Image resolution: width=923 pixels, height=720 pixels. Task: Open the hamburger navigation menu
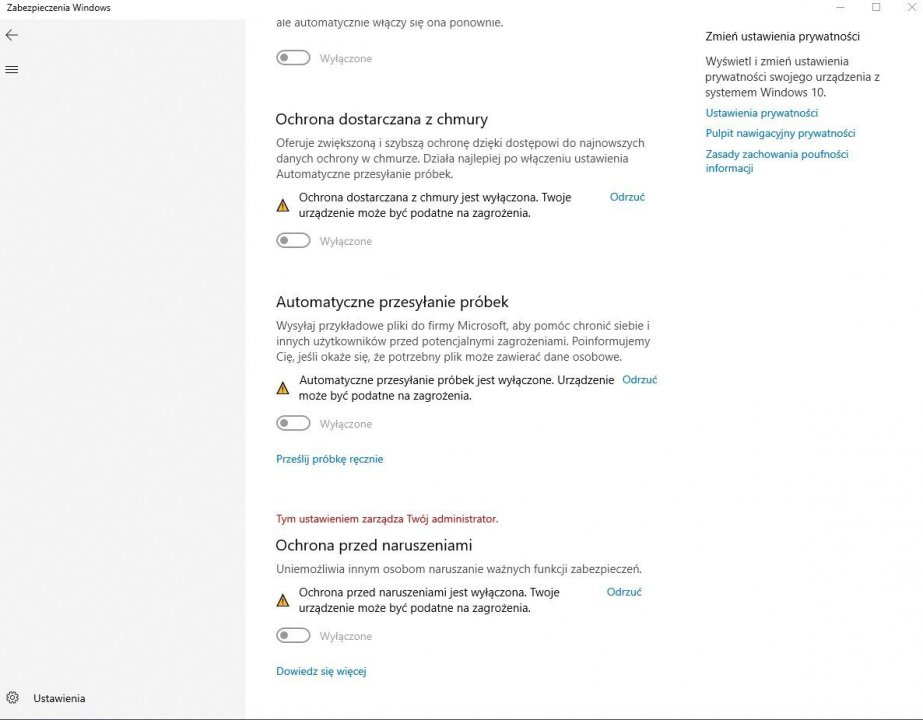pos(12,69)
